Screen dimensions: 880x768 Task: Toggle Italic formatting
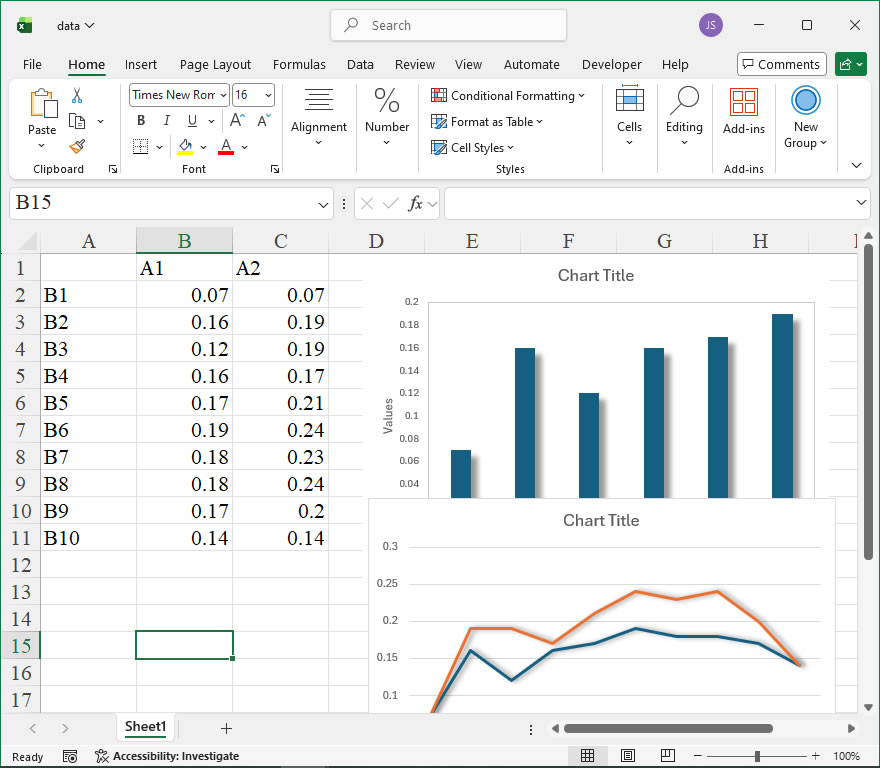coord(166,121)
